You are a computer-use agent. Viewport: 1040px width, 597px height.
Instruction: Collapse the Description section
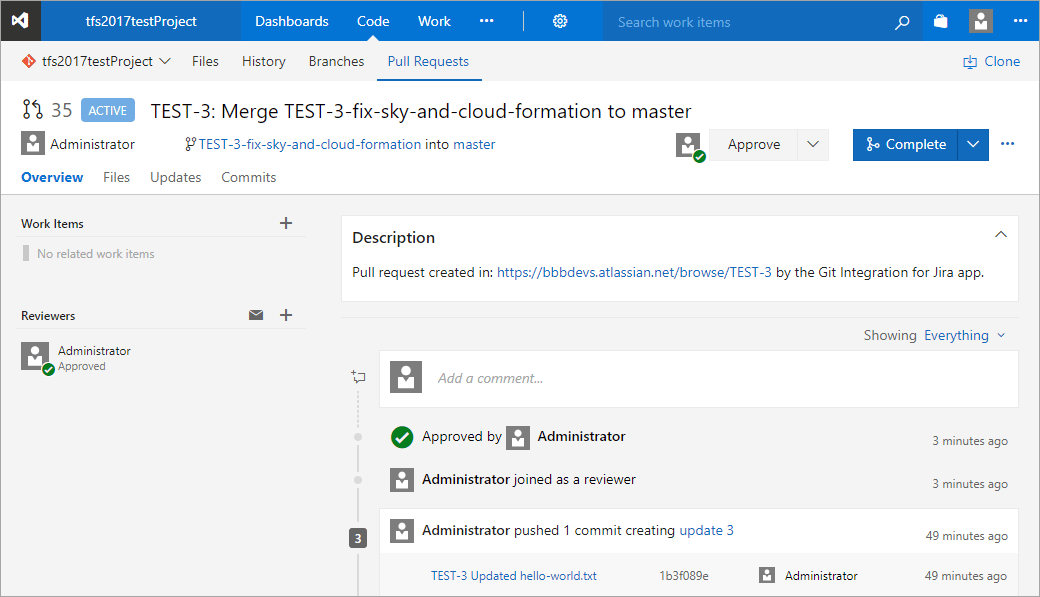[1001, 234]
